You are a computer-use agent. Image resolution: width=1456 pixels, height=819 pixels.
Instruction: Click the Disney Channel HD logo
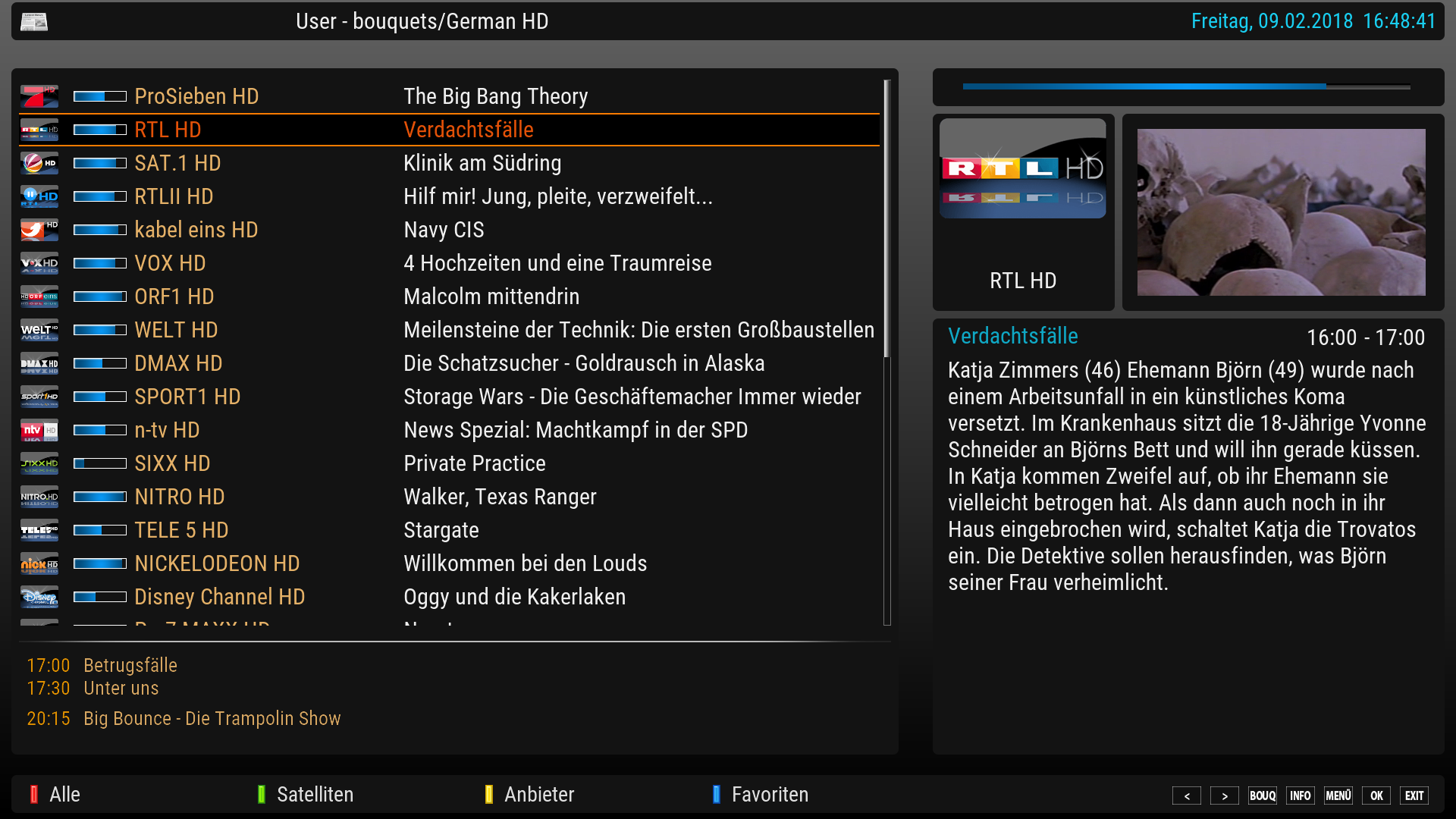39,597
